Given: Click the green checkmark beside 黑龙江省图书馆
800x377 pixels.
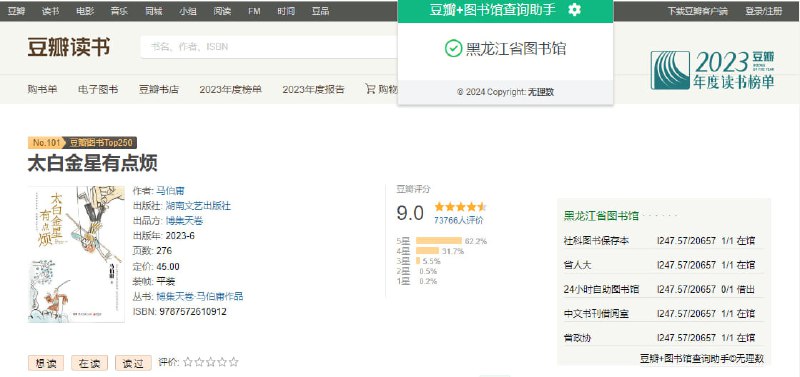Looking at the screenshot, I should pos(453,48).
